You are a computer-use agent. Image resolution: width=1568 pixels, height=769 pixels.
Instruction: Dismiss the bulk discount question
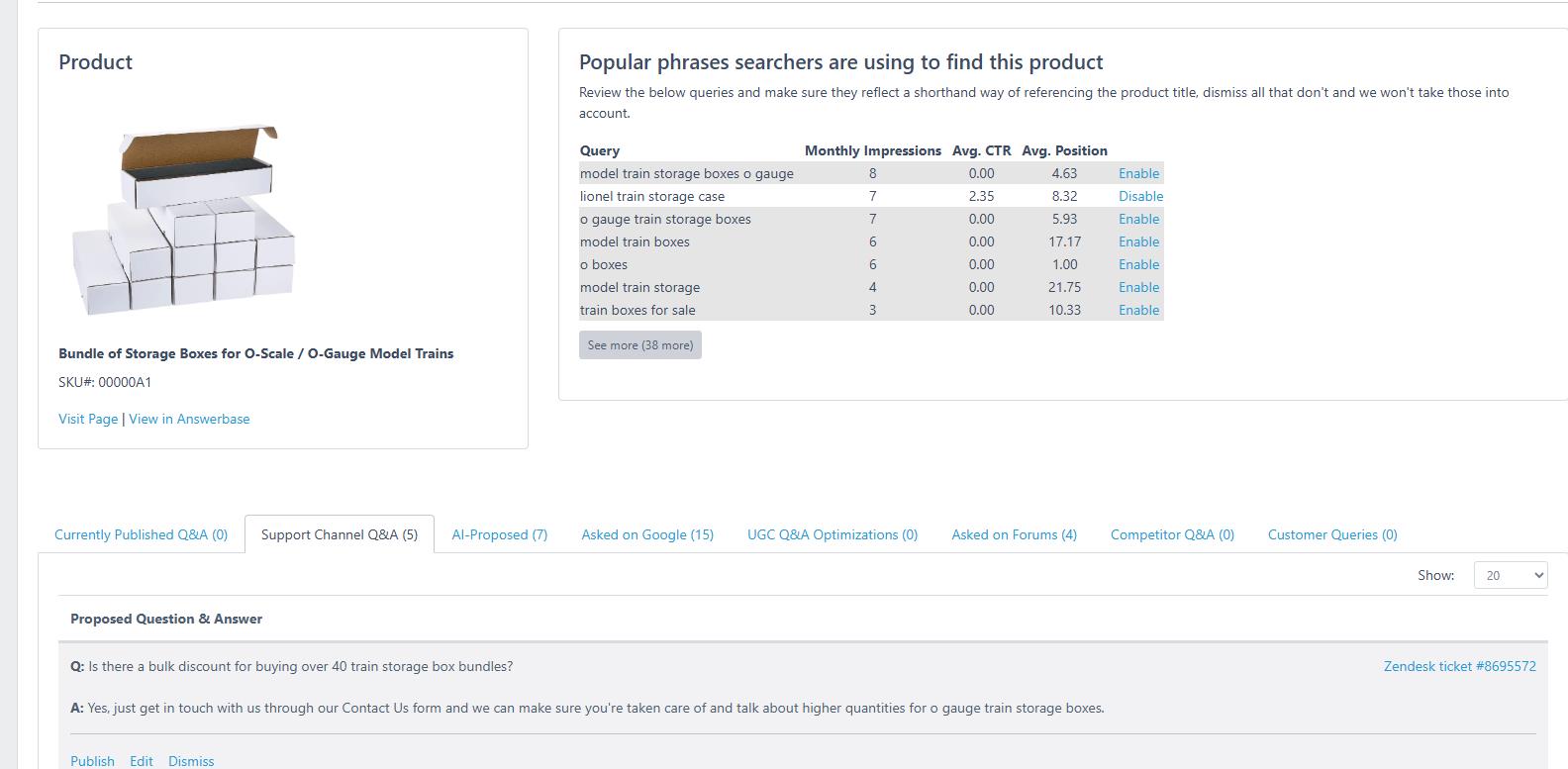pos(191,760)
